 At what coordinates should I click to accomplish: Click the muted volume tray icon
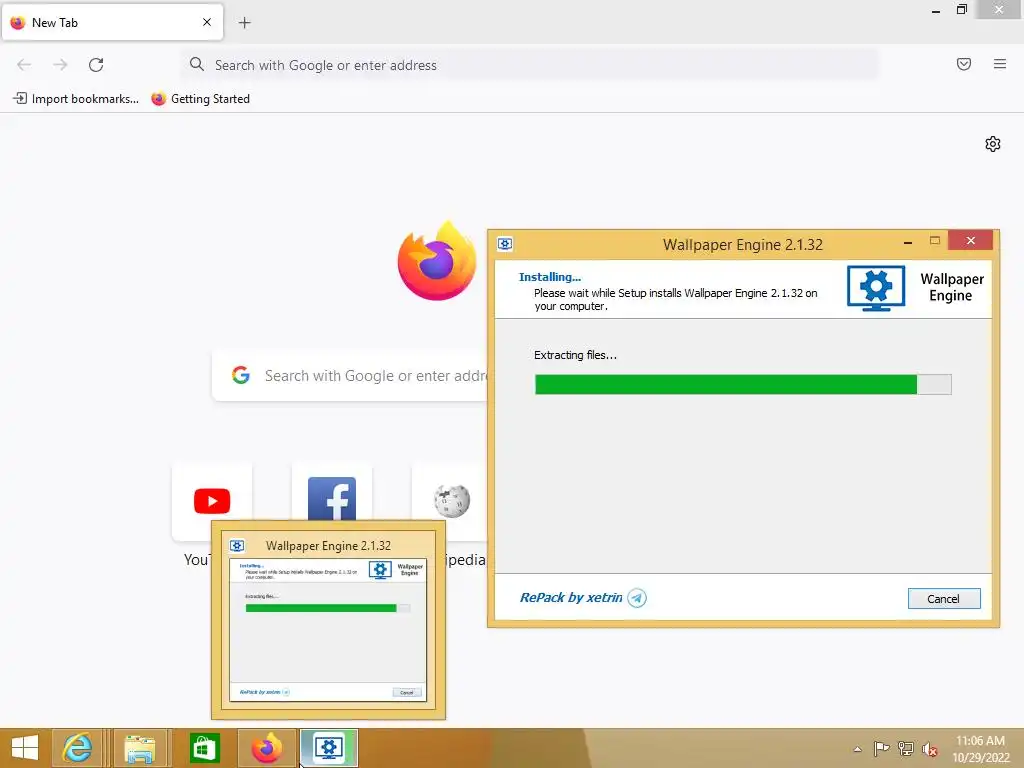pos(930,749)
